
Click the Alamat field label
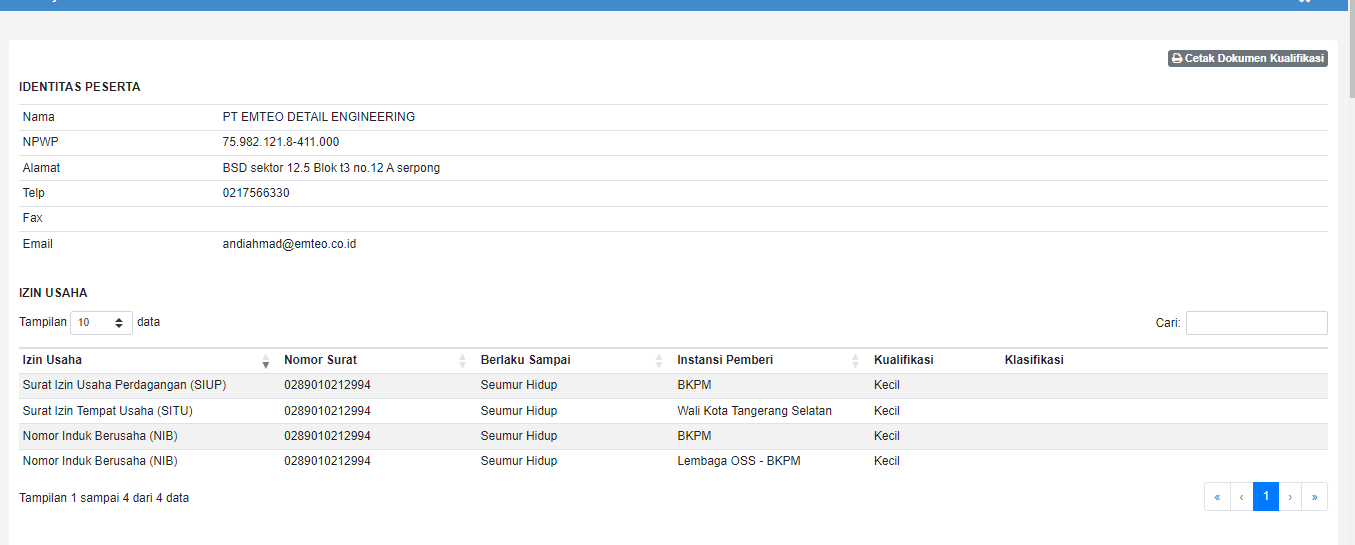(41, 168)
